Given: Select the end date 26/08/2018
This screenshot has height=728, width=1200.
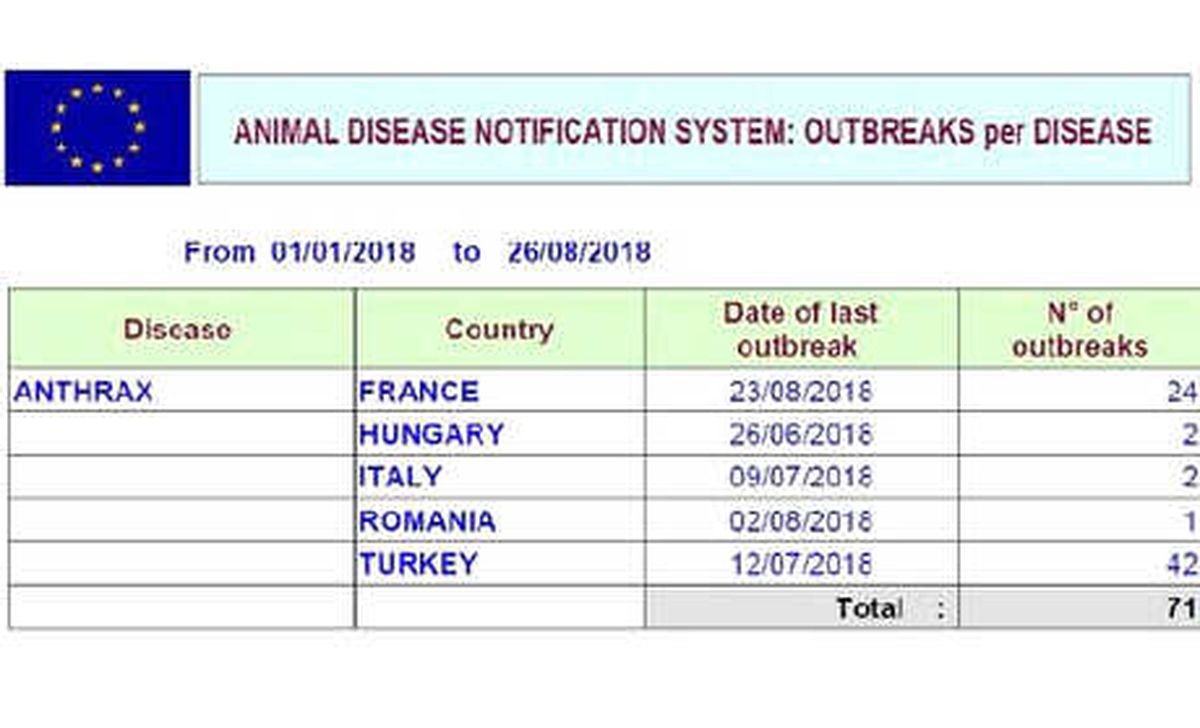Looking at the screenshot, I should click(x=578, y=252).
